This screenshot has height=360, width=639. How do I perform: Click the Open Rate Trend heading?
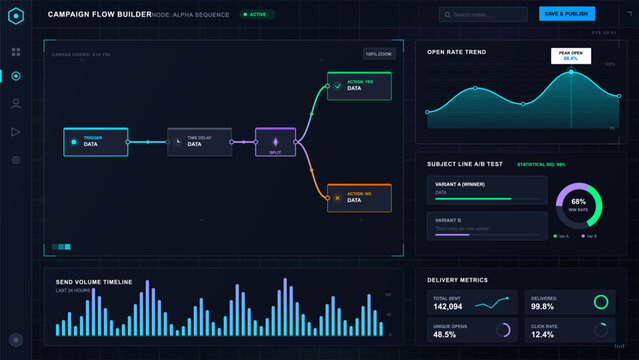(x=456, y=52)
